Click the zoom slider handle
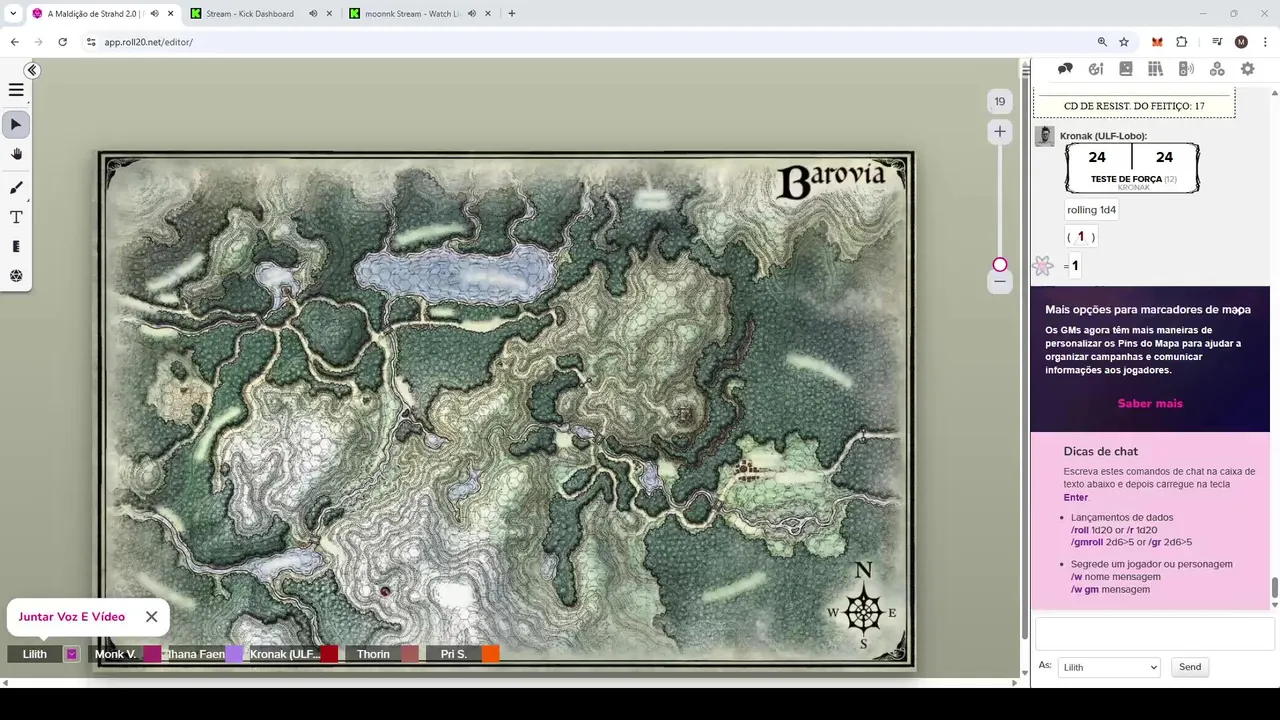 click(999, 265)
